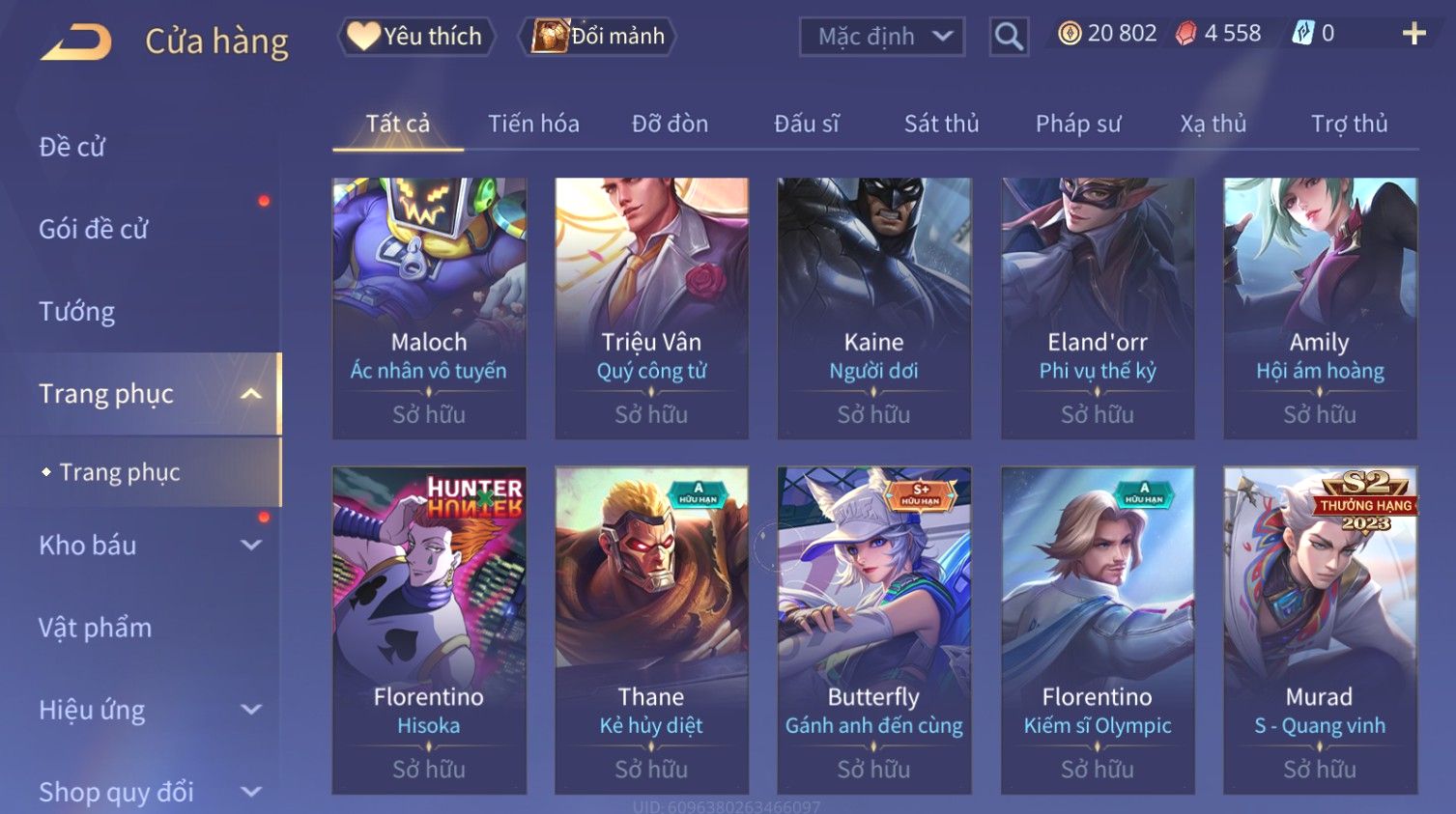
Task: Click the gold coin balance icon
Action: [1070, 34]
